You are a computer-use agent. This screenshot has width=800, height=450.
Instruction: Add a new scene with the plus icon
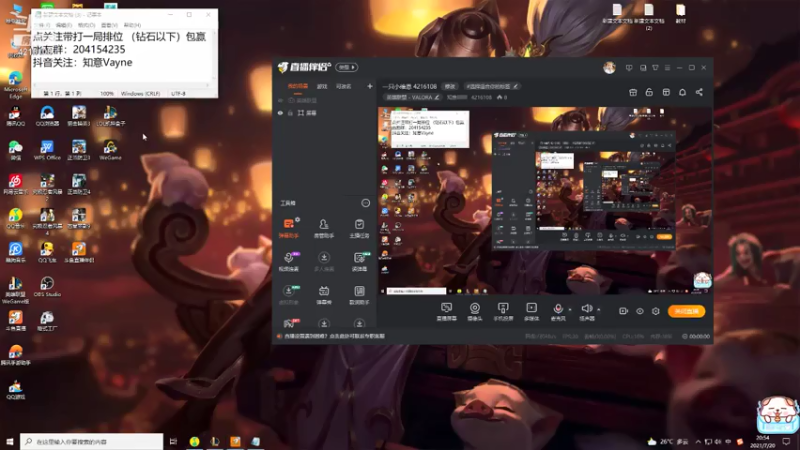pyautogui.click(x=370, y=86)
